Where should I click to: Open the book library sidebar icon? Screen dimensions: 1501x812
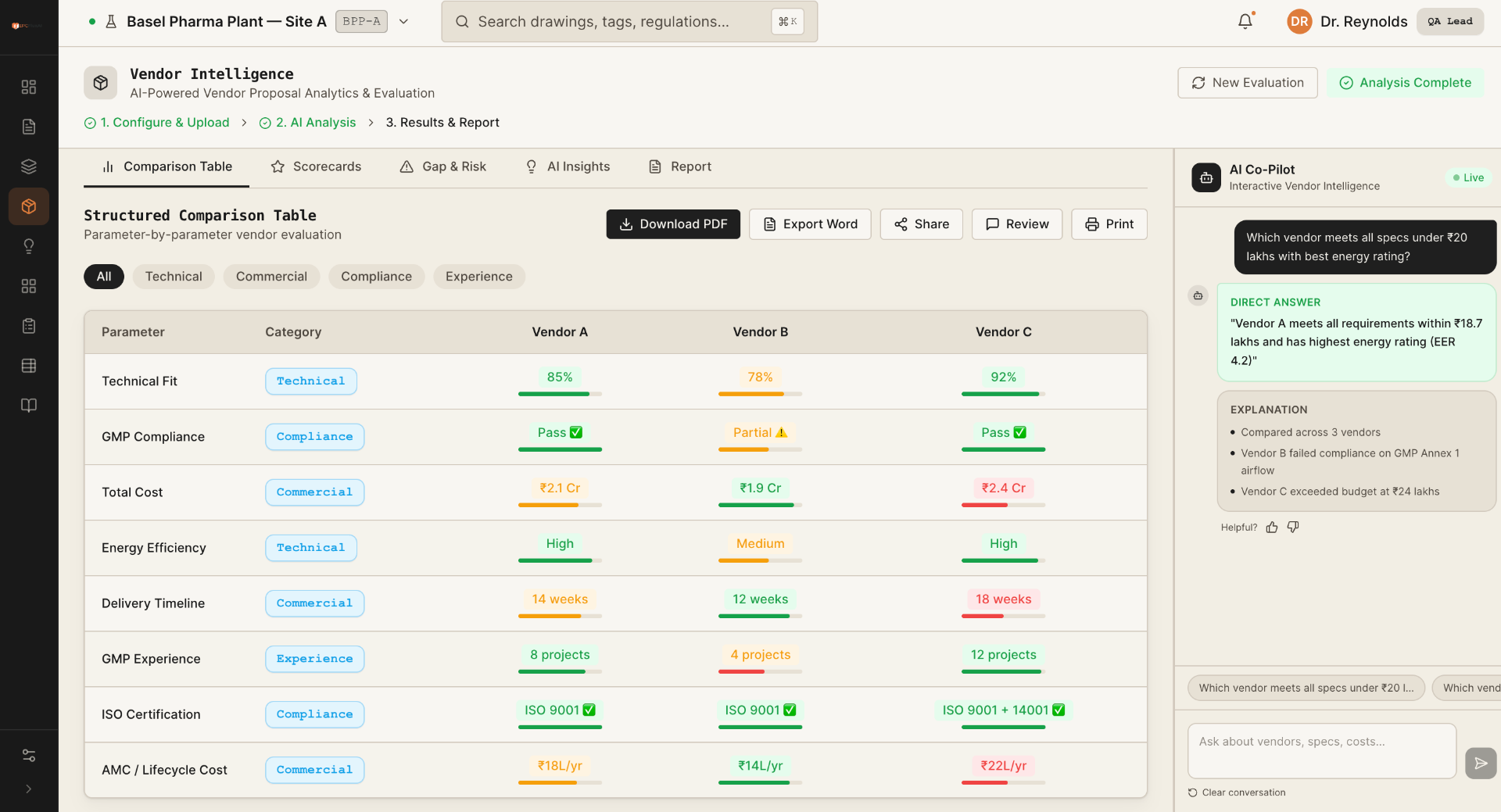coord(29,406)
